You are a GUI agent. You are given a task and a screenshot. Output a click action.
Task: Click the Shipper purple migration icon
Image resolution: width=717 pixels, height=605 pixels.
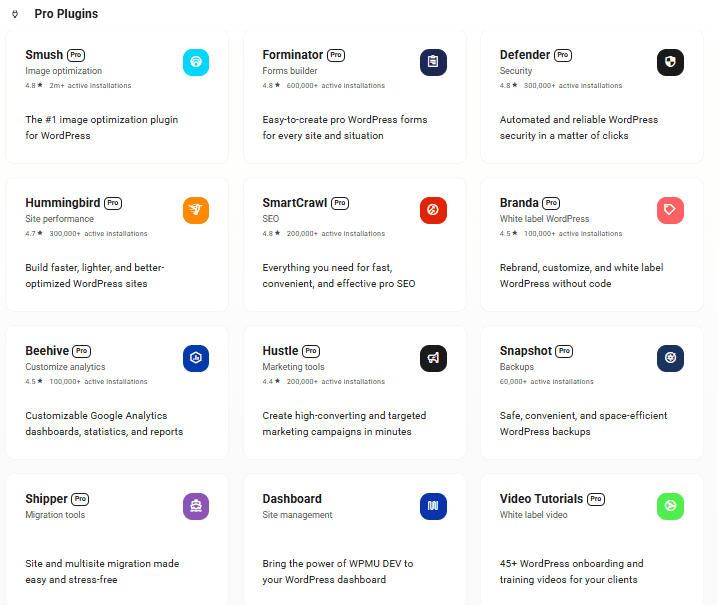coord(196,506)
